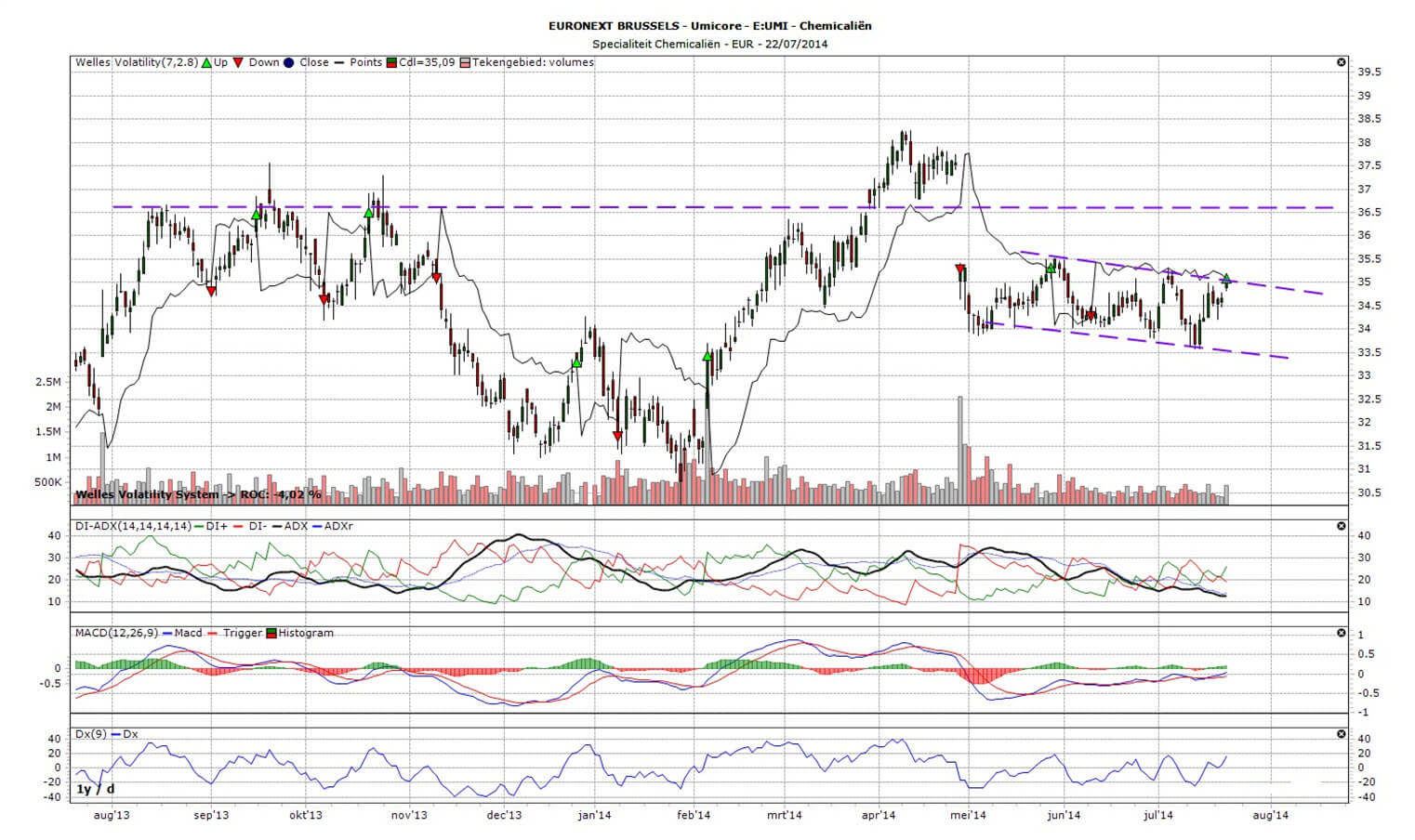Click the Specialiteit Chemicaliën subtitle line
This screenshot has height=840, width=1415.
pos(709,44)
